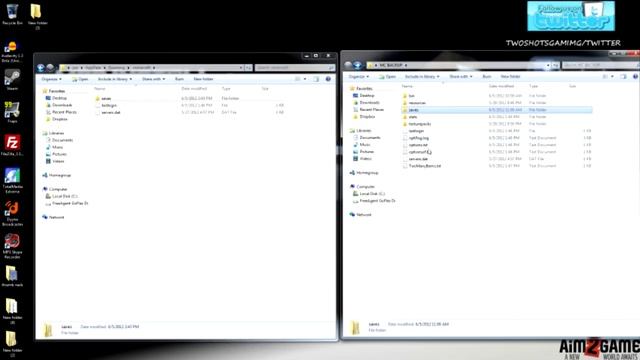640x360 pixels.
Task: Select Homegroup in .minecraft window sidebar
Action: pos(60,175)
